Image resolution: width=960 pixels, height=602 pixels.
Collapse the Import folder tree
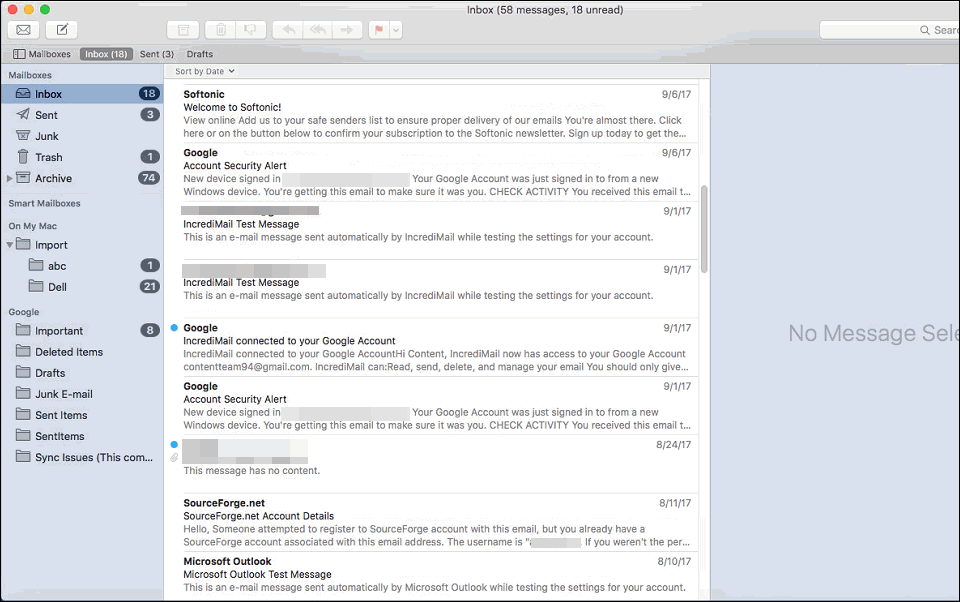point(10,244)
